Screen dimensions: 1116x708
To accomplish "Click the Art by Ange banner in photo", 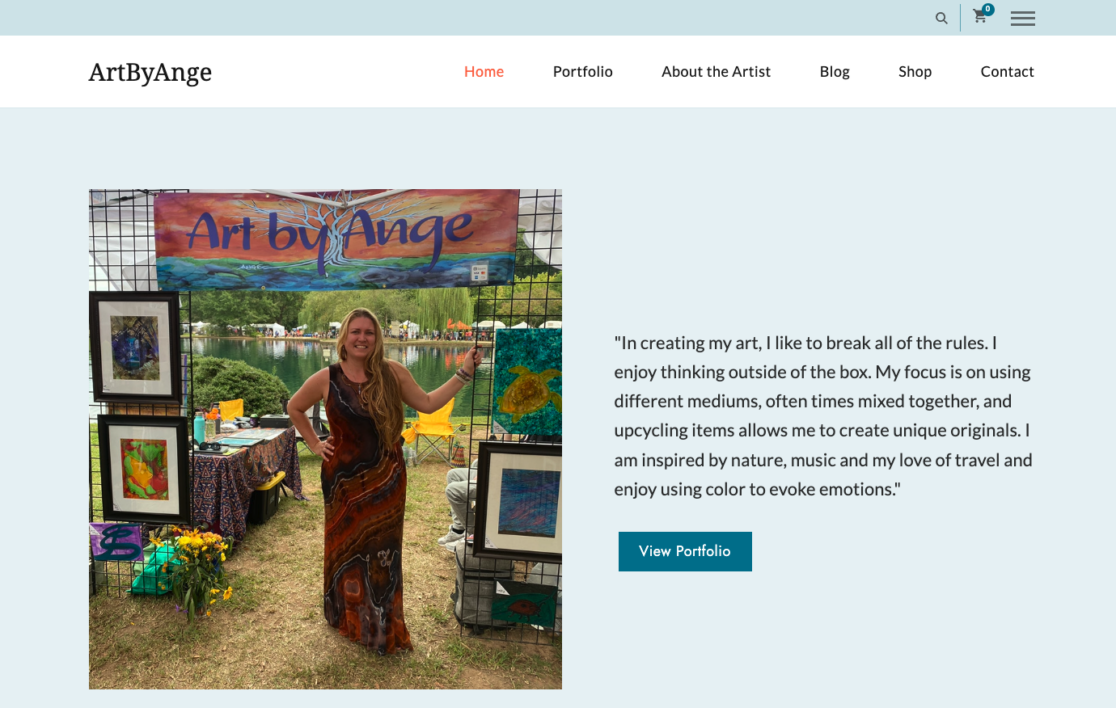I will coord(337,240).
